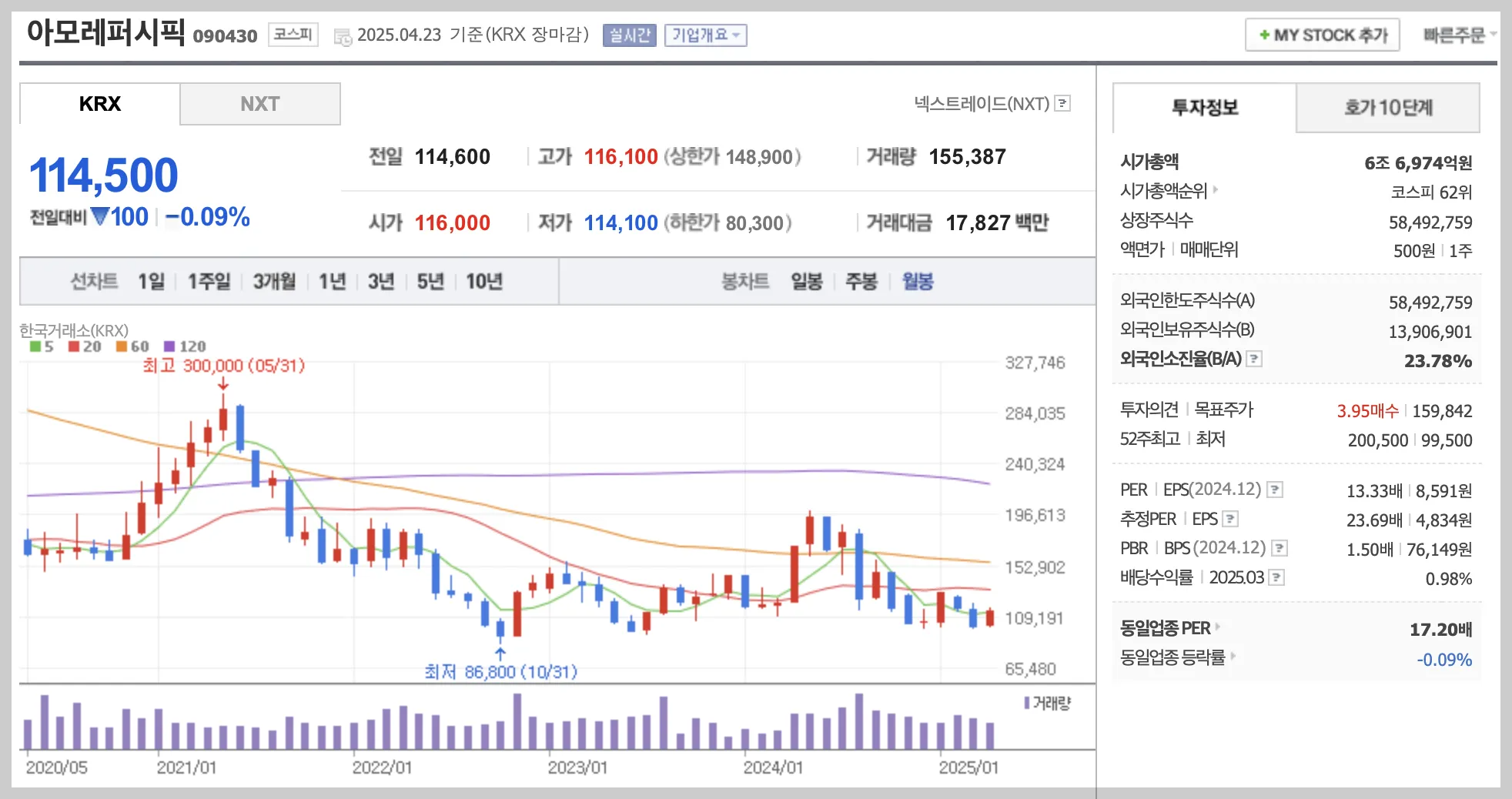Click the 거래량 volume legend marker
The height and width of the screenshot is (799, 1512).
1027,703
